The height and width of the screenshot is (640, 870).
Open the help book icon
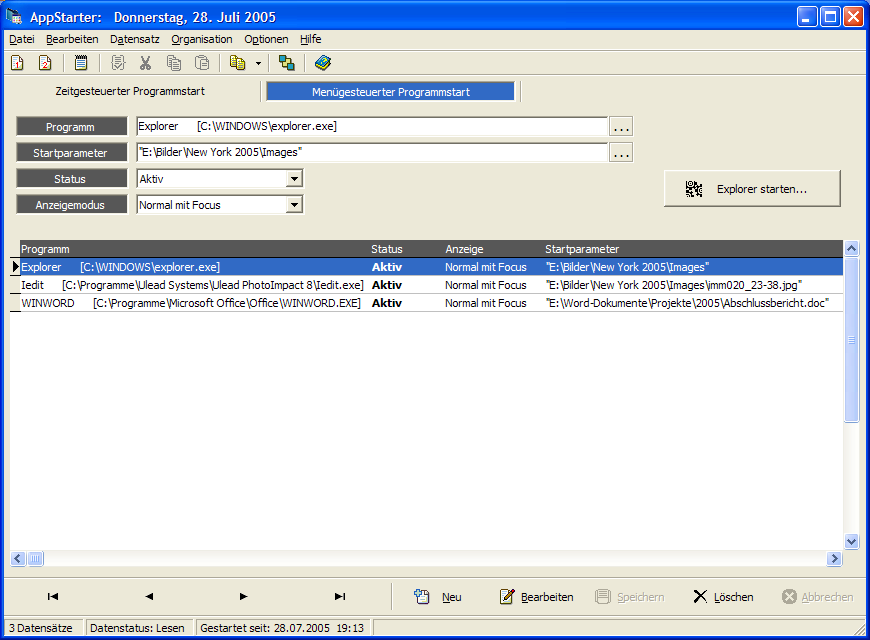[x=322, y=63]
